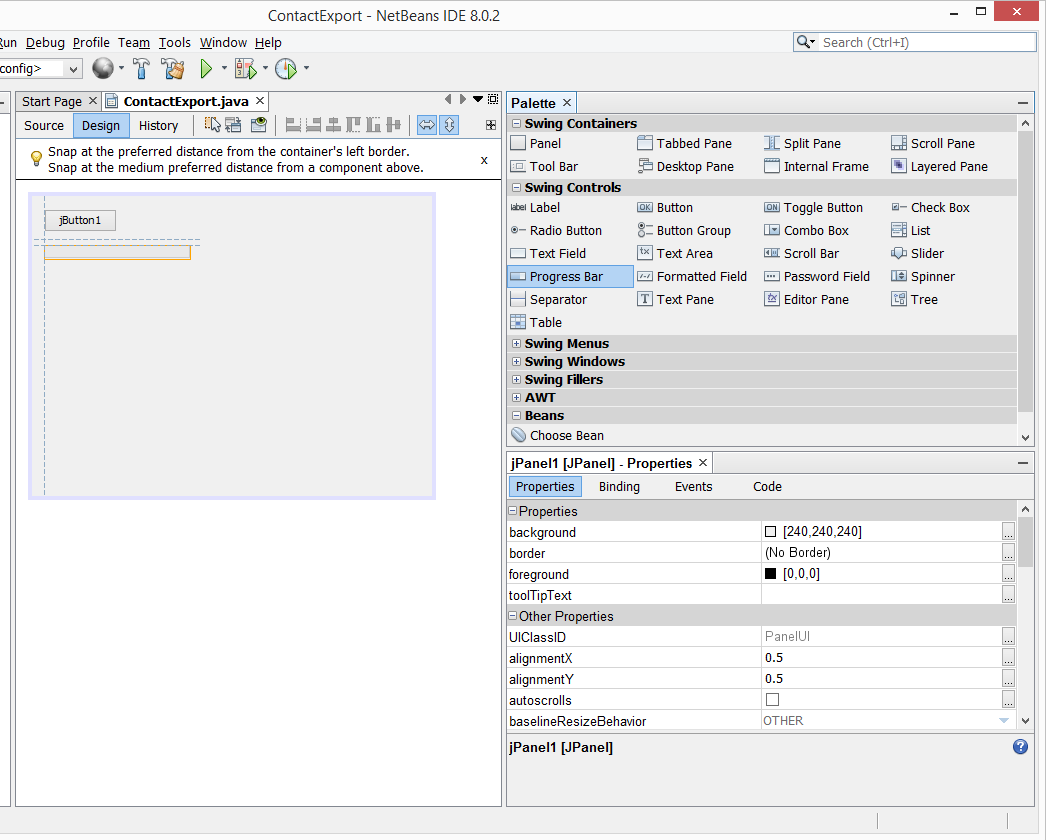Click jButton1 in the design canvas
Viewport: 1046px width, 840px height.
80,220
